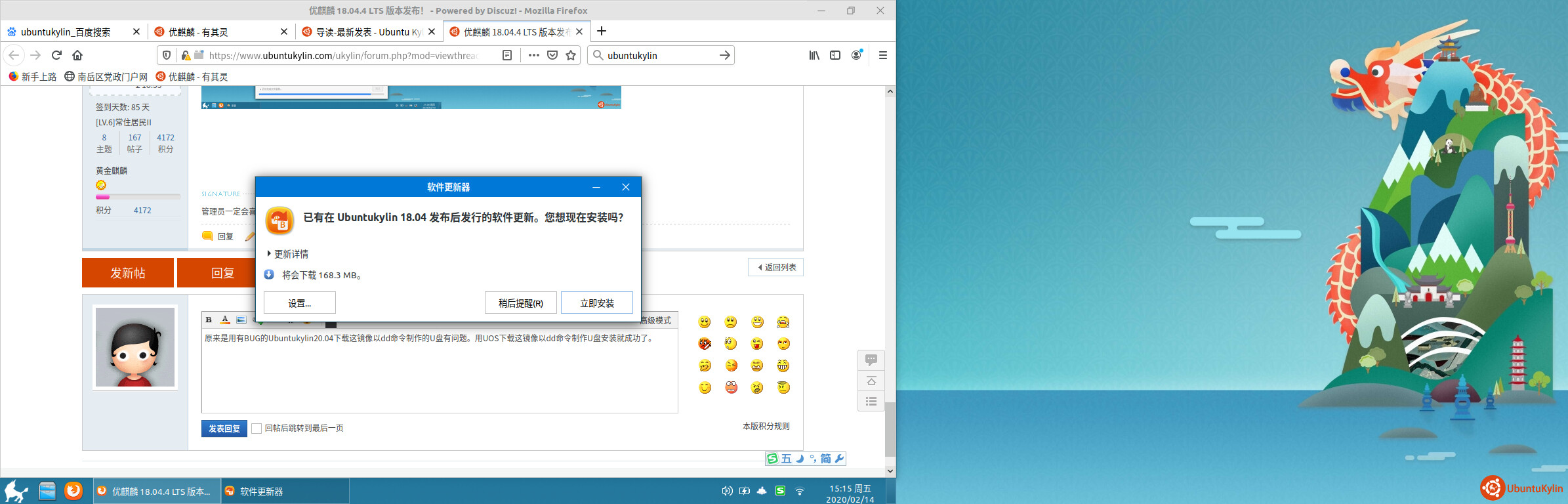This screenshot has width=1568, height=504.
Task: Show the Firefox sidebar panel
Action: (835, 55)
